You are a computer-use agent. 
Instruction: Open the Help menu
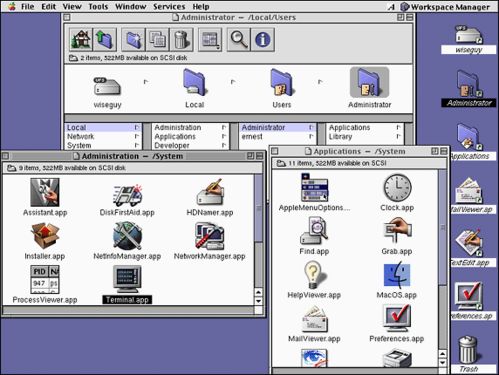coord(201,6)
